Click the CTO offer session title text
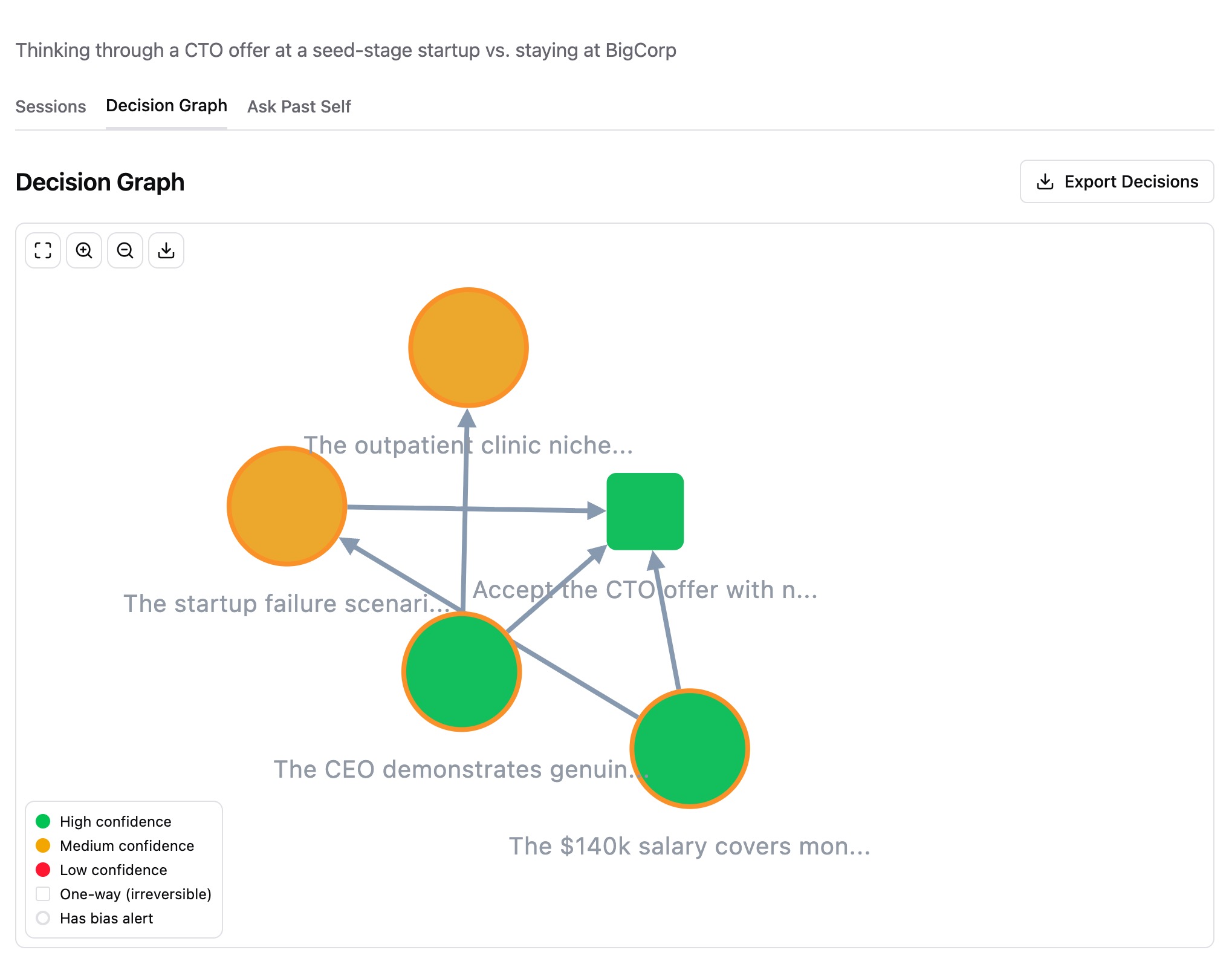The width and height of the screenshot is (1232, 970). click(346, 51)
